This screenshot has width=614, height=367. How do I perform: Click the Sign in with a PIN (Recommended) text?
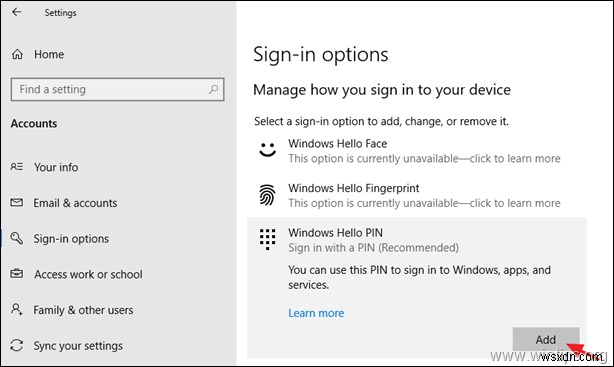click(374, 248)
